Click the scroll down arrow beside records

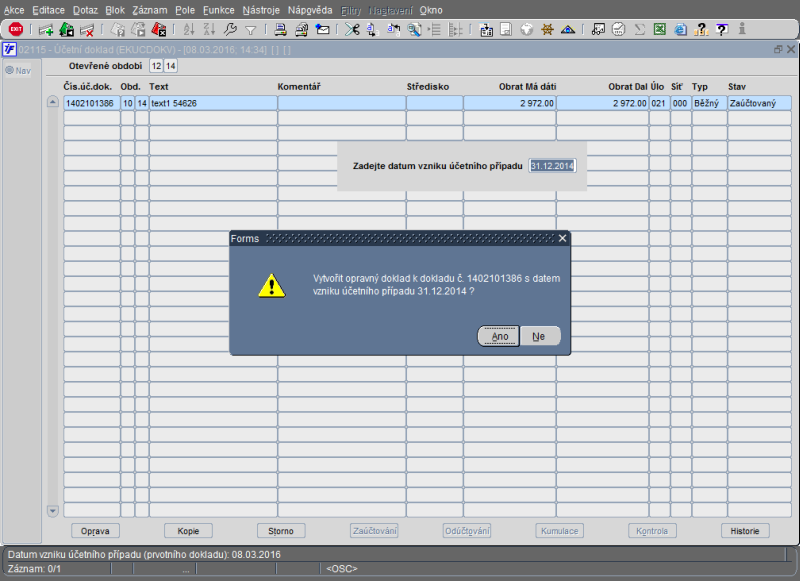tap(53, 510)
